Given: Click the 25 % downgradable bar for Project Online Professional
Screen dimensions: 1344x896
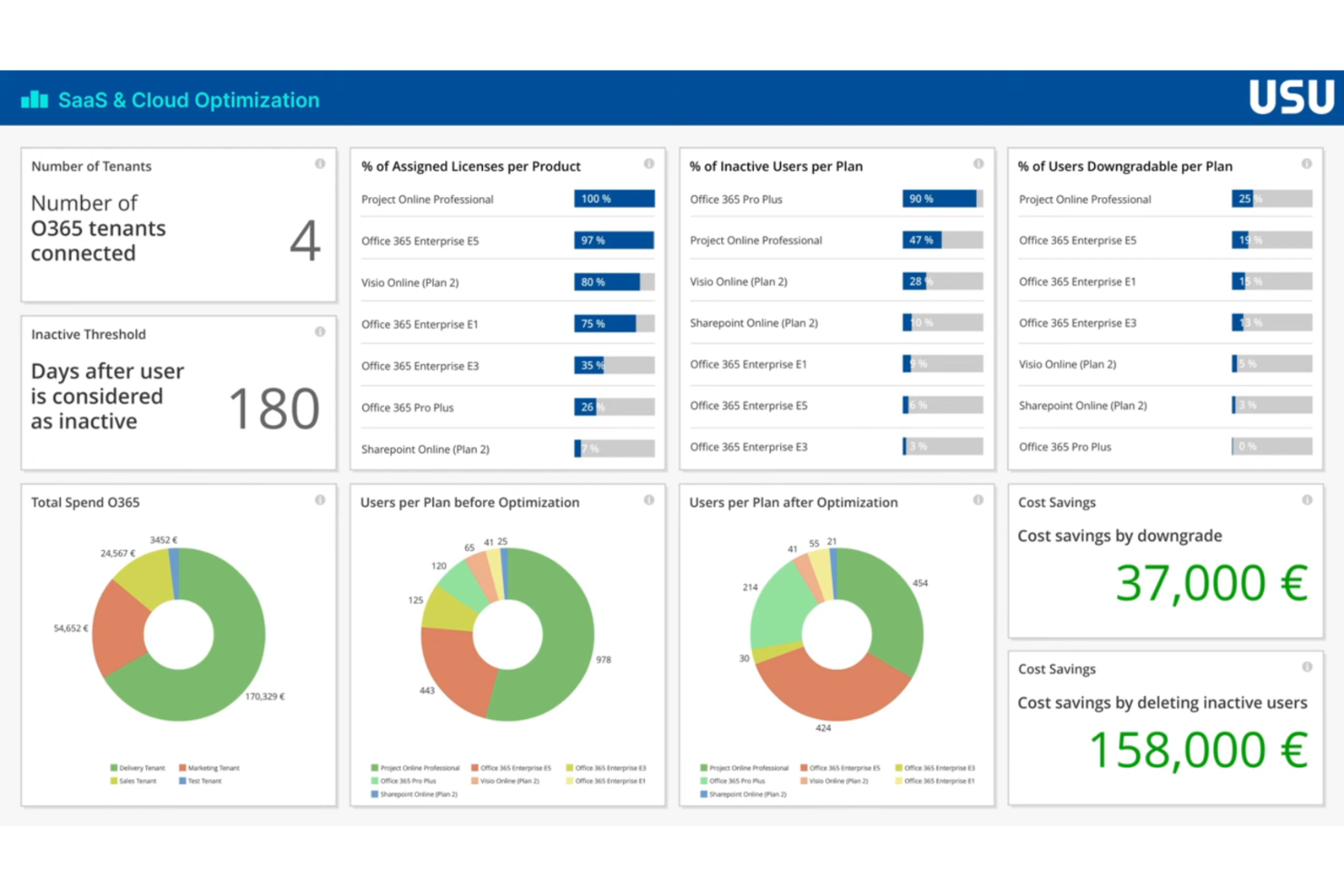Looking at the screenshot, I should point(1271,199).
